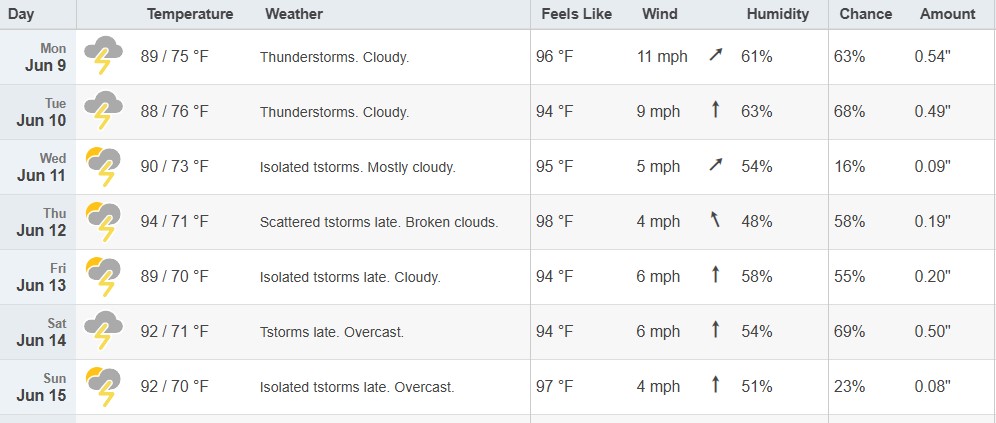The width and height of the screenshot is (996, 423).
Task: Click the sunny thunderstorm icon for Wed Jun 11
Action: (104, 166)
